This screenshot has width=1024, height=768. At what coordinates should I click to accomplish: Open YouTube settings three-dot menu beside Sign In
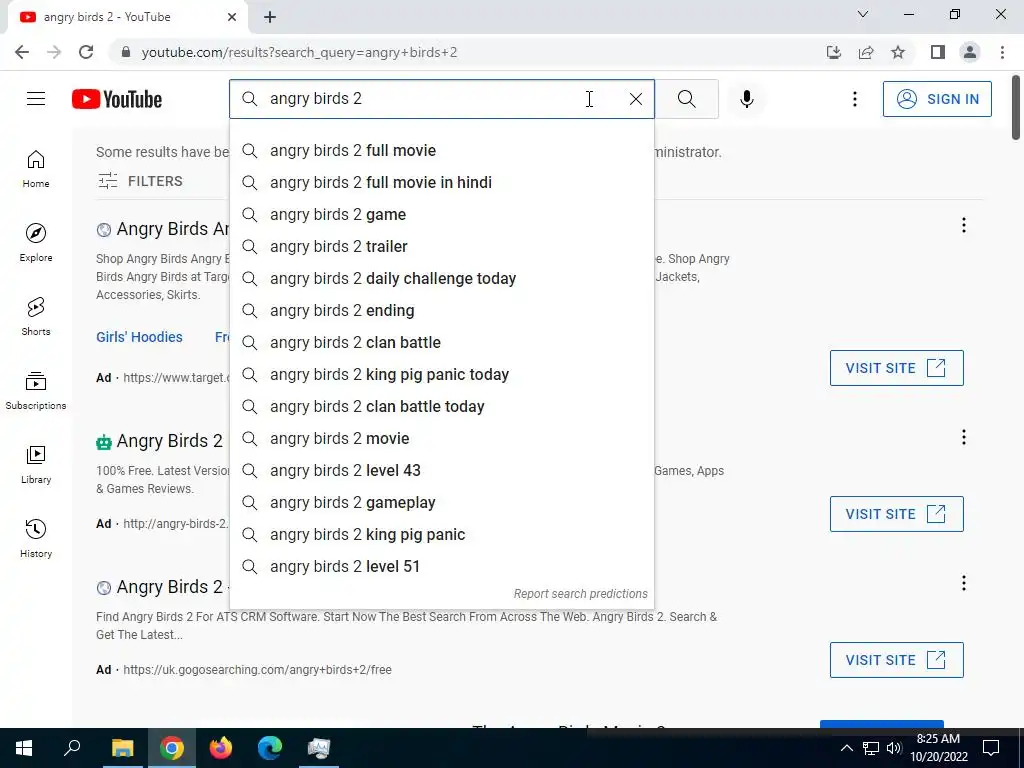tap(854, 99)
